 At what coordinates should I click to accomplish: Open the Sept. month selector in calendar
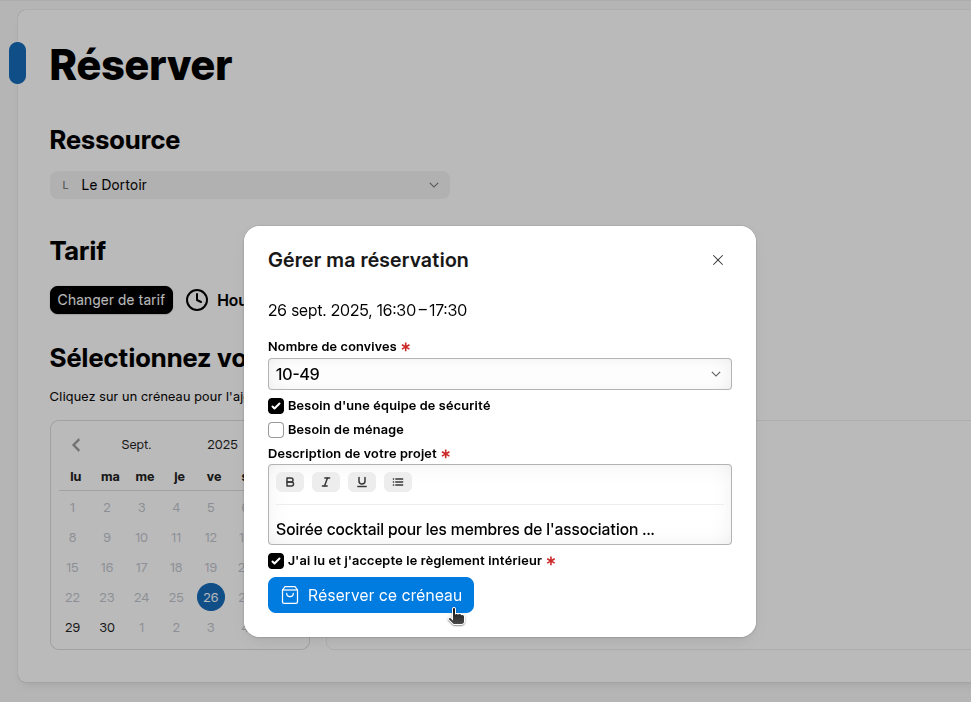pos(136,445)
